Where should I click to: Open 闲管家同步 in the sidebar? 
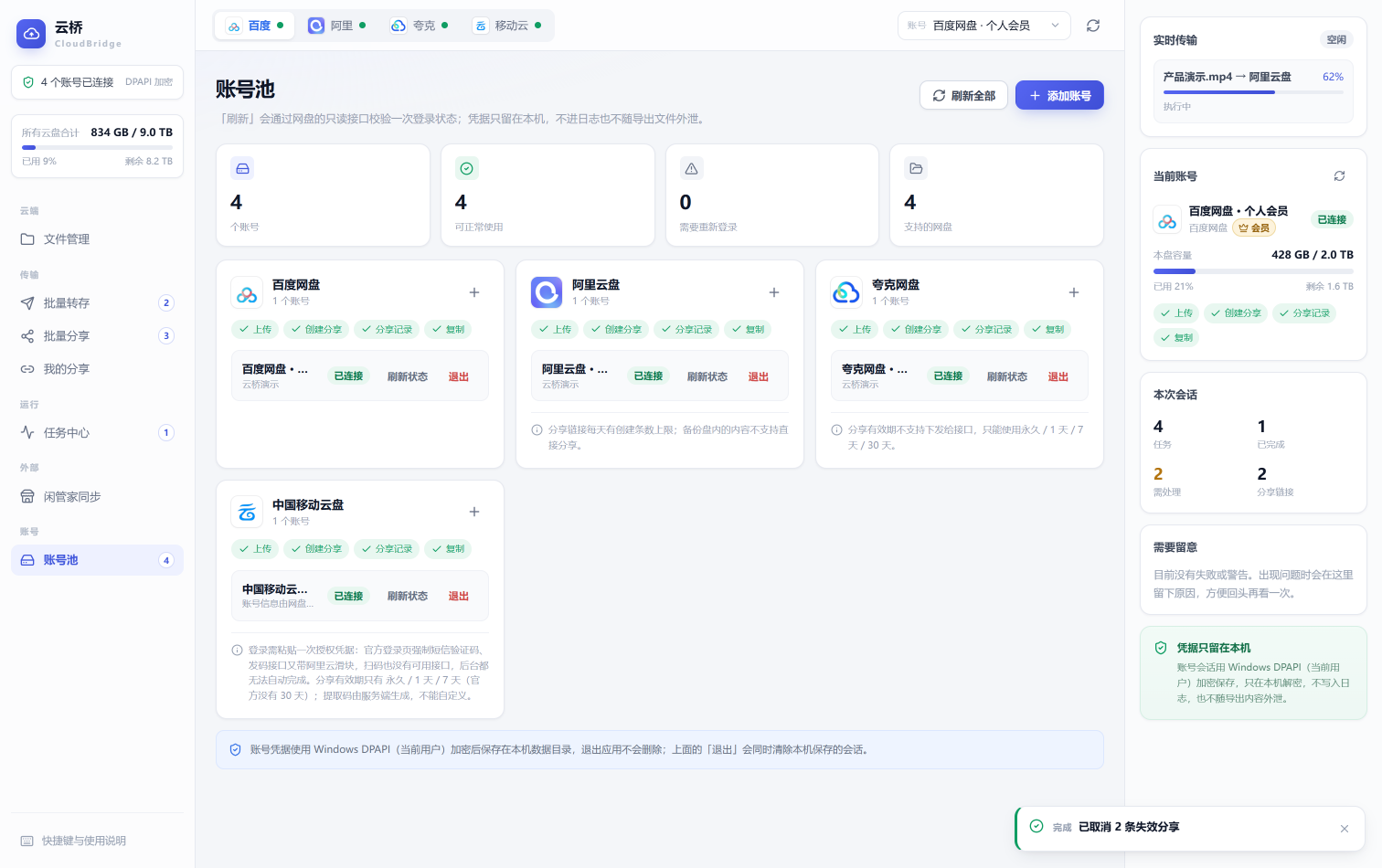(x=97, y=497)
